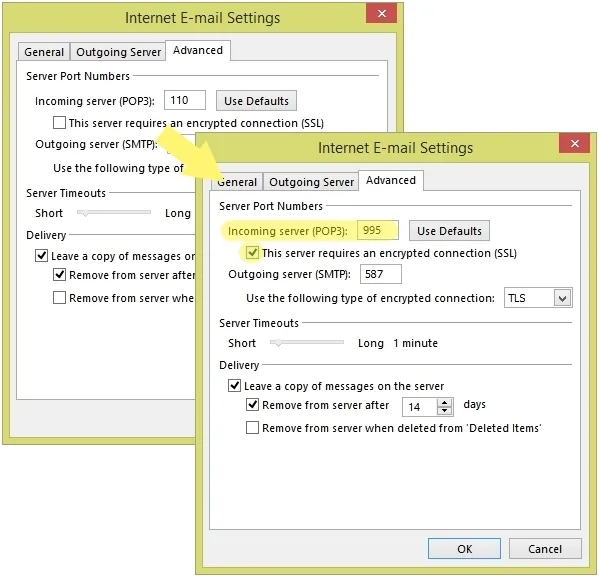Select General tab in back dialog

pyautogui.click(x=44, y=52)
